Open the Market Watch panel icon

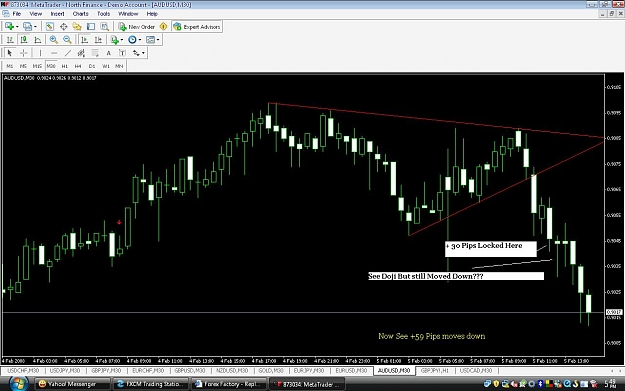[x=49, y=26]
